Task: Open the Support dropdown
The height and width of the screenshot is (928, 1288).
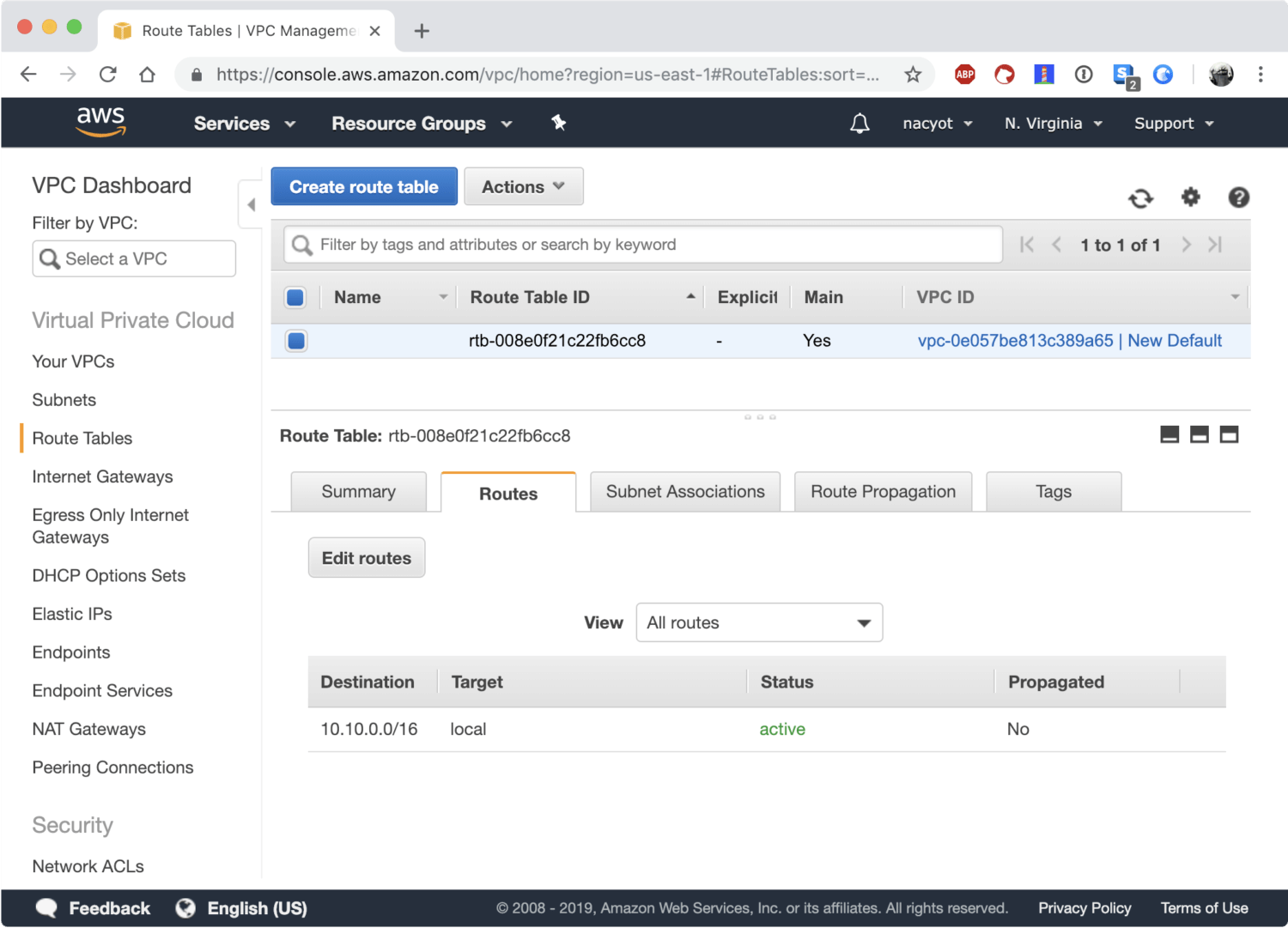Action: (x=1174, y=124)
